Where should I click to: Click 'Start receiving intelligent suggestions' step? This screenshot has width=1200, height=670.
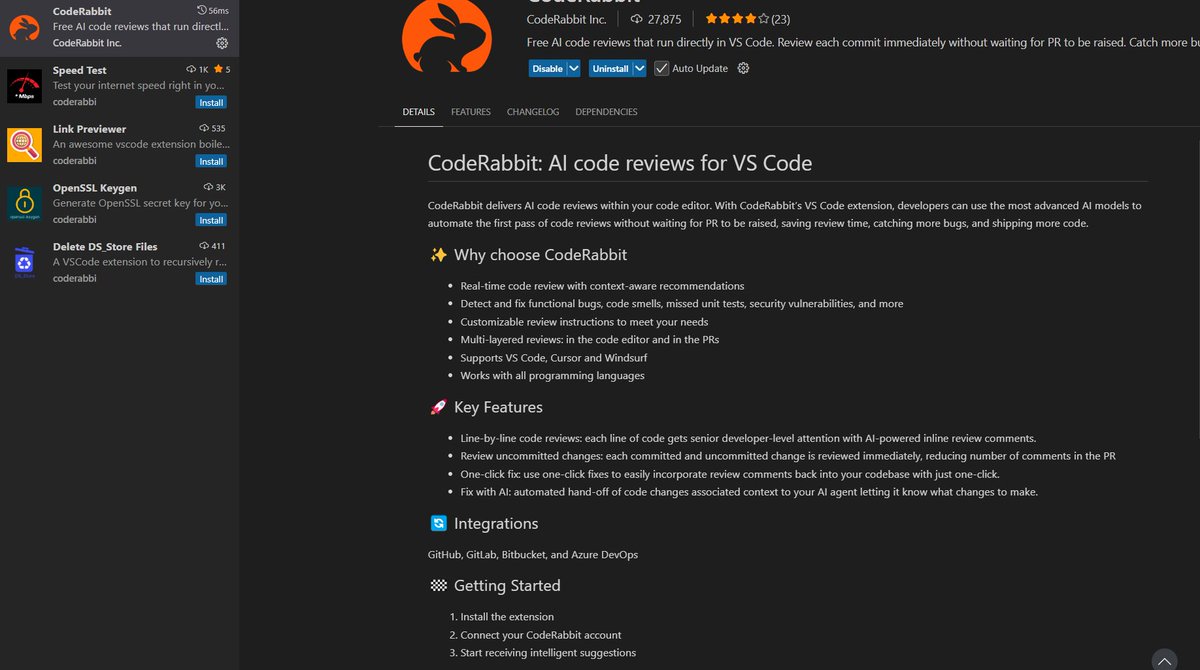coord(548,653)
